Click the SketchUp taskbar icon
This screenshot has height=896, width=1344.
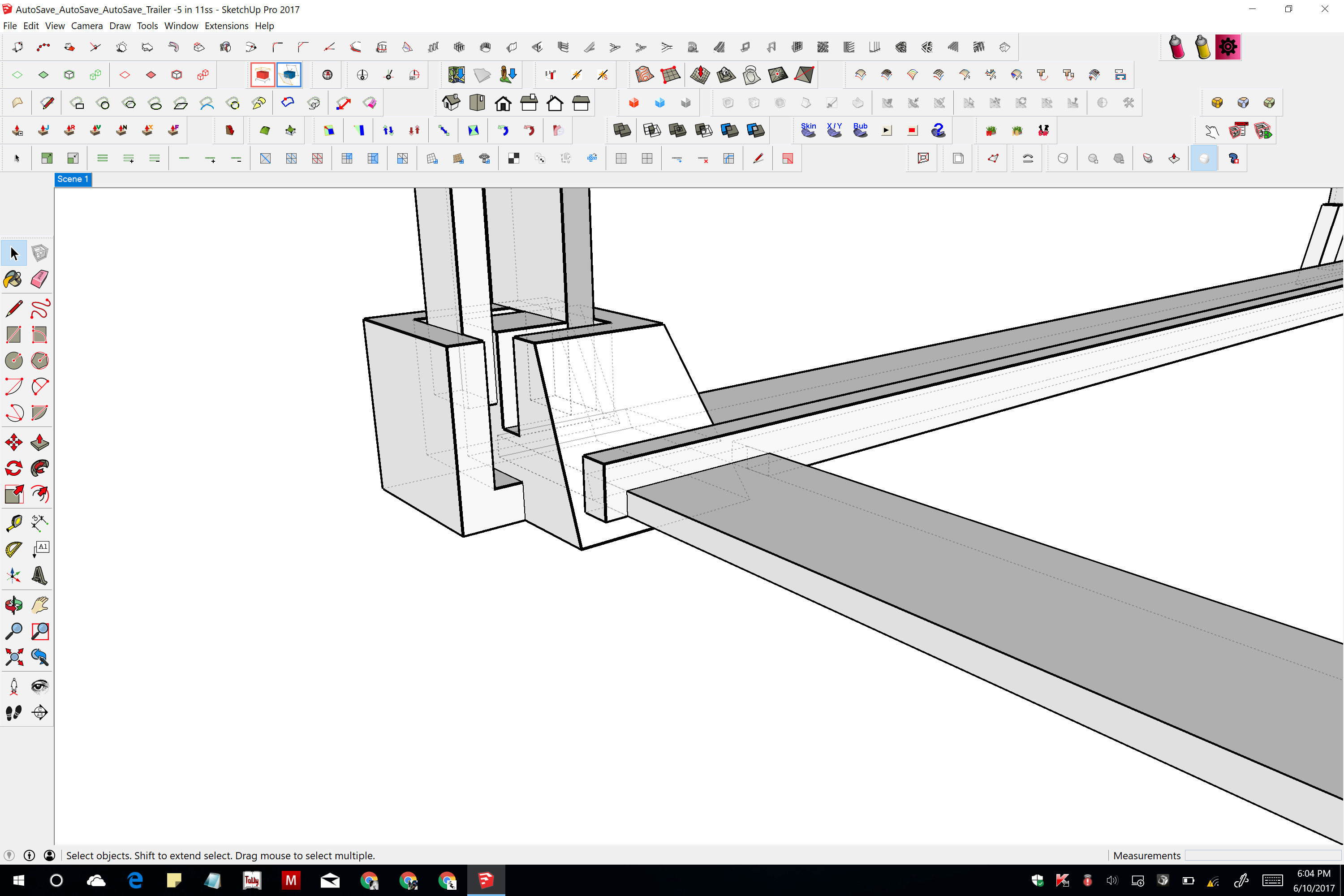[486, 881]
